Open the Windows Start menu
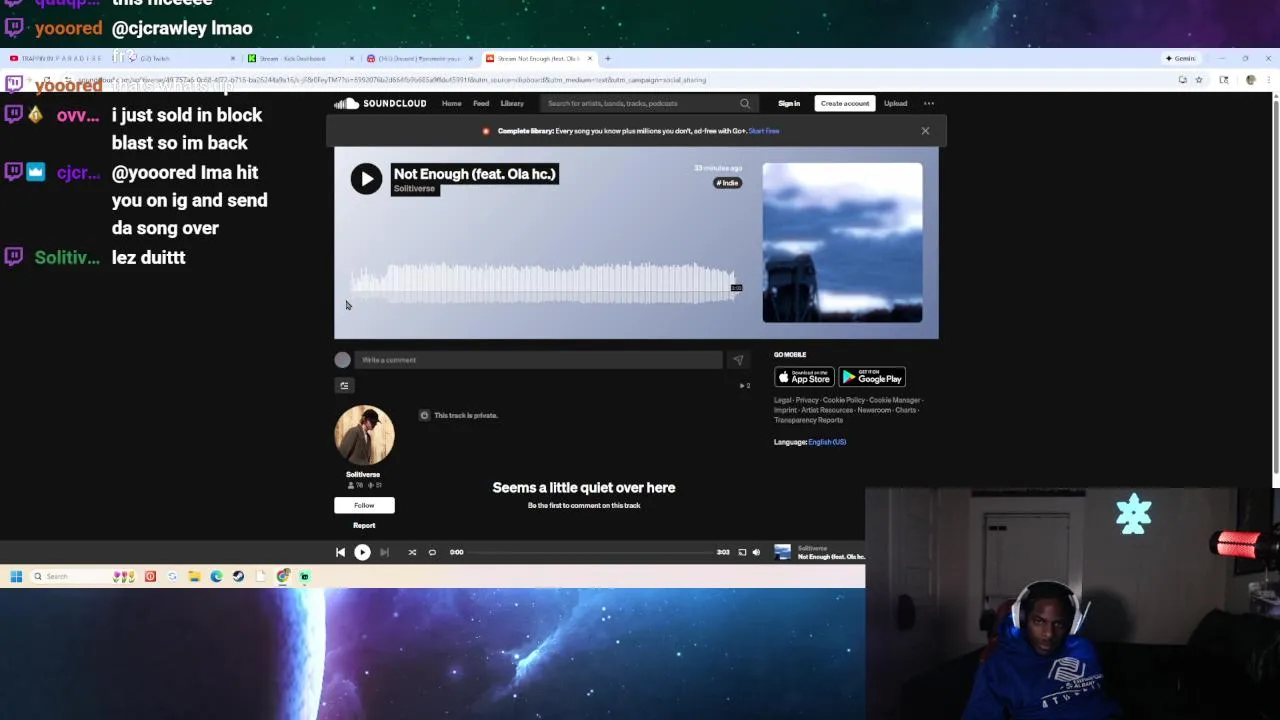Image resolution: width=1280 pixels, height=720 pixels. [16, 576]
